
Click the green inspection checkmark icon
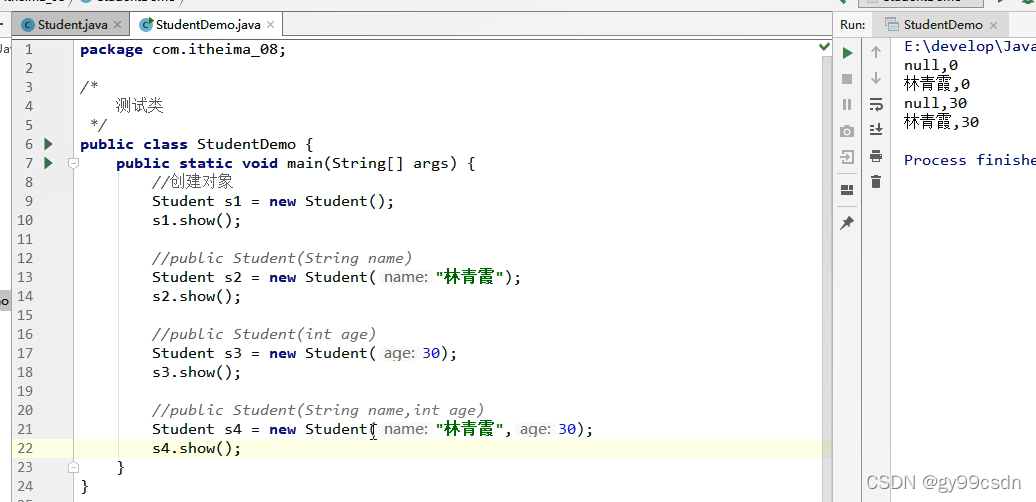coord(824,47)
